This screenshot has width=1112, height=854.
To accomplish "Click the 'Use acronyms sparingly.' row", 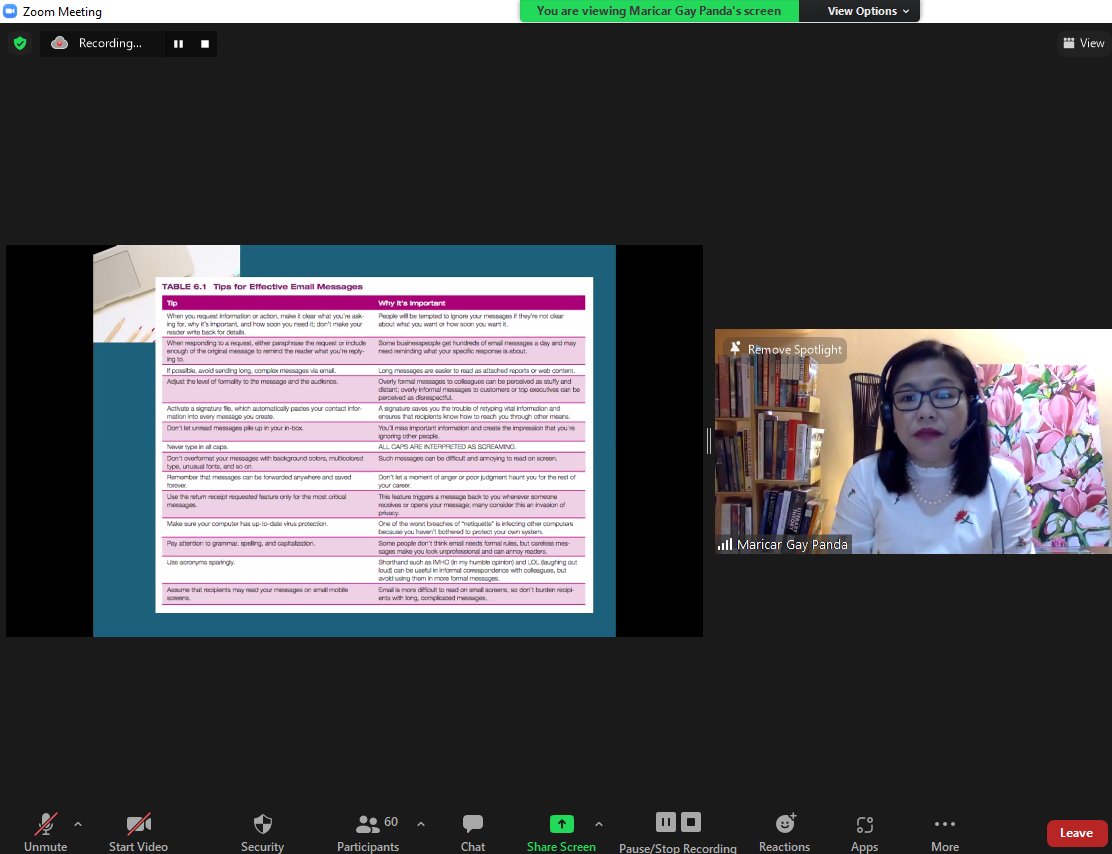I will click(374, 570).
